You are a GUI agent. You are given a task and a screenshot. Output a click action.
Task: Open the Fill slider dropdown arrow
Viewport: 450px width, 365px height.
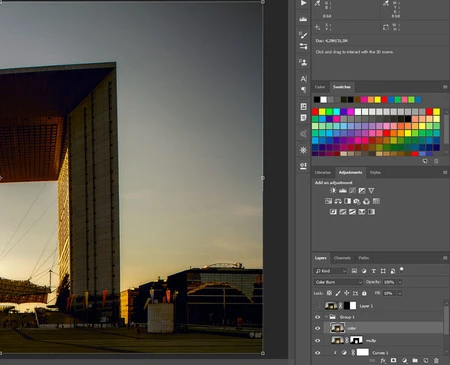400,293
